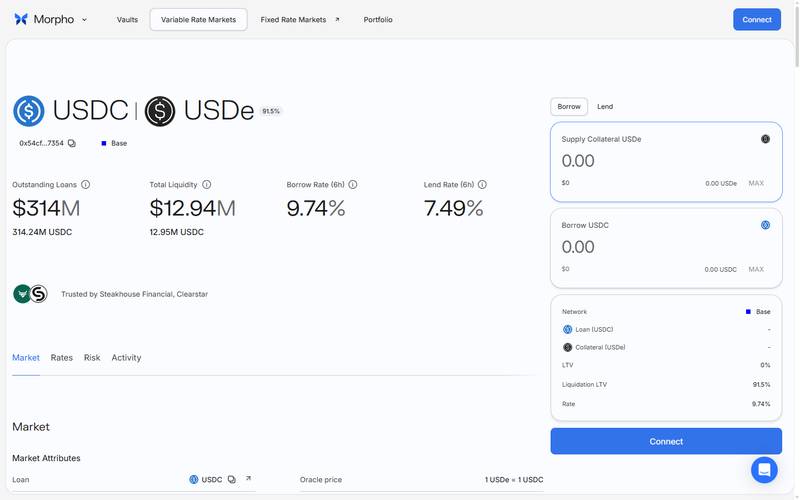
Task: Open Fixed Rate Markets link
Action: click(x=293, y=19)
